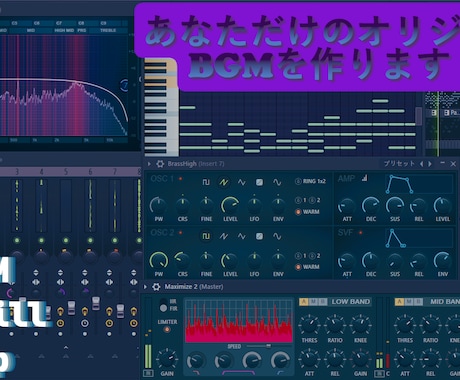Click the OSC 1 LEVEL knob
Image resolution: width=460 pixels, height=380 pixels.
pos(230,205)
